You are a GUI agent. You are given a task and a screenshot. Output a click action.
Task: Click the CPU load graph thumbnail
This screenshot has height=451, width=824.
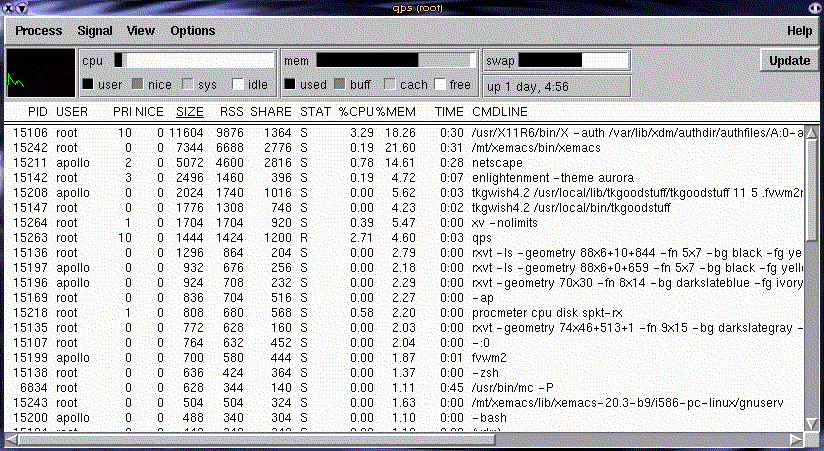click(39, 73)
